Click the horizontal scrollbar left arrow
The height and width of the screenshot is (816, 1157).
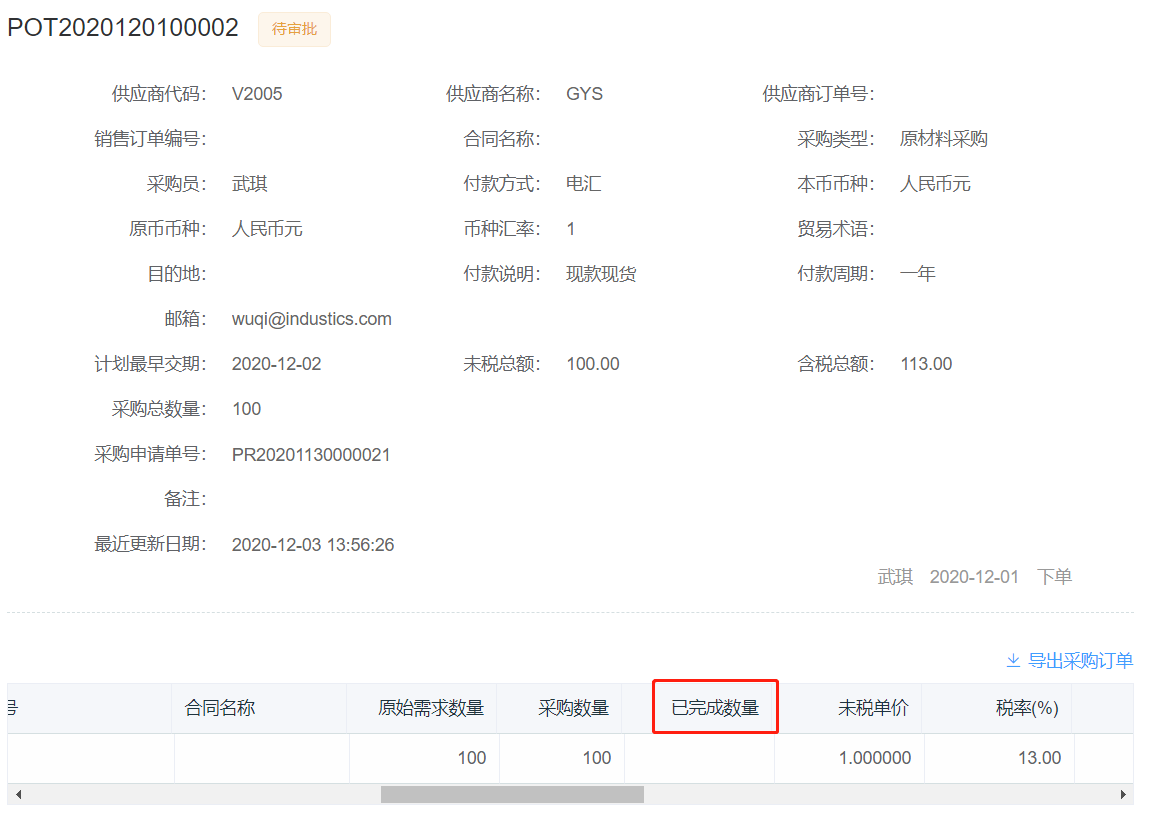click(17, 795)
